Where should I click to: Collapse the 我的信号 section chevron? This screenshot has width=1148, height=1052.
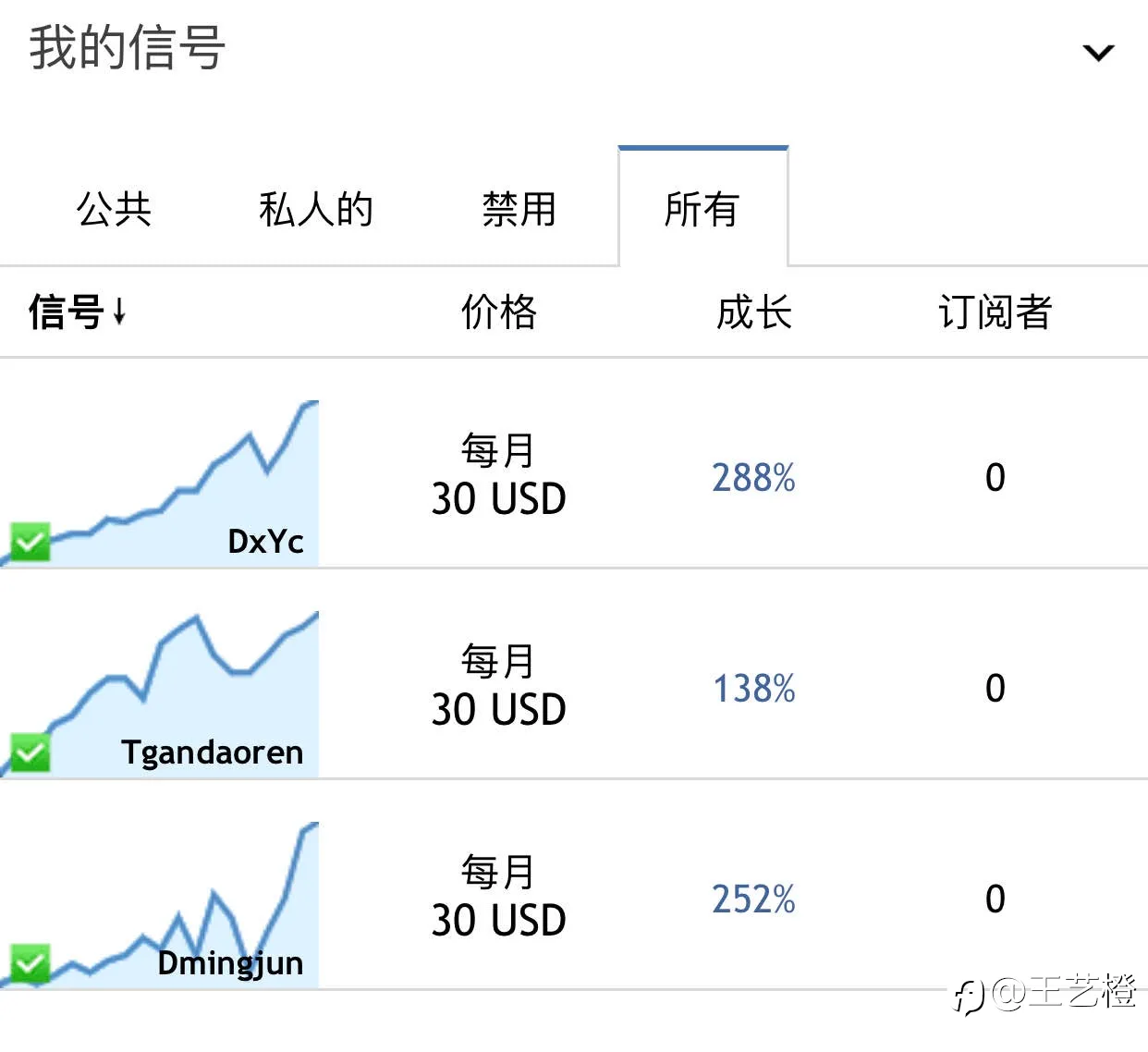pos(1098,52)
